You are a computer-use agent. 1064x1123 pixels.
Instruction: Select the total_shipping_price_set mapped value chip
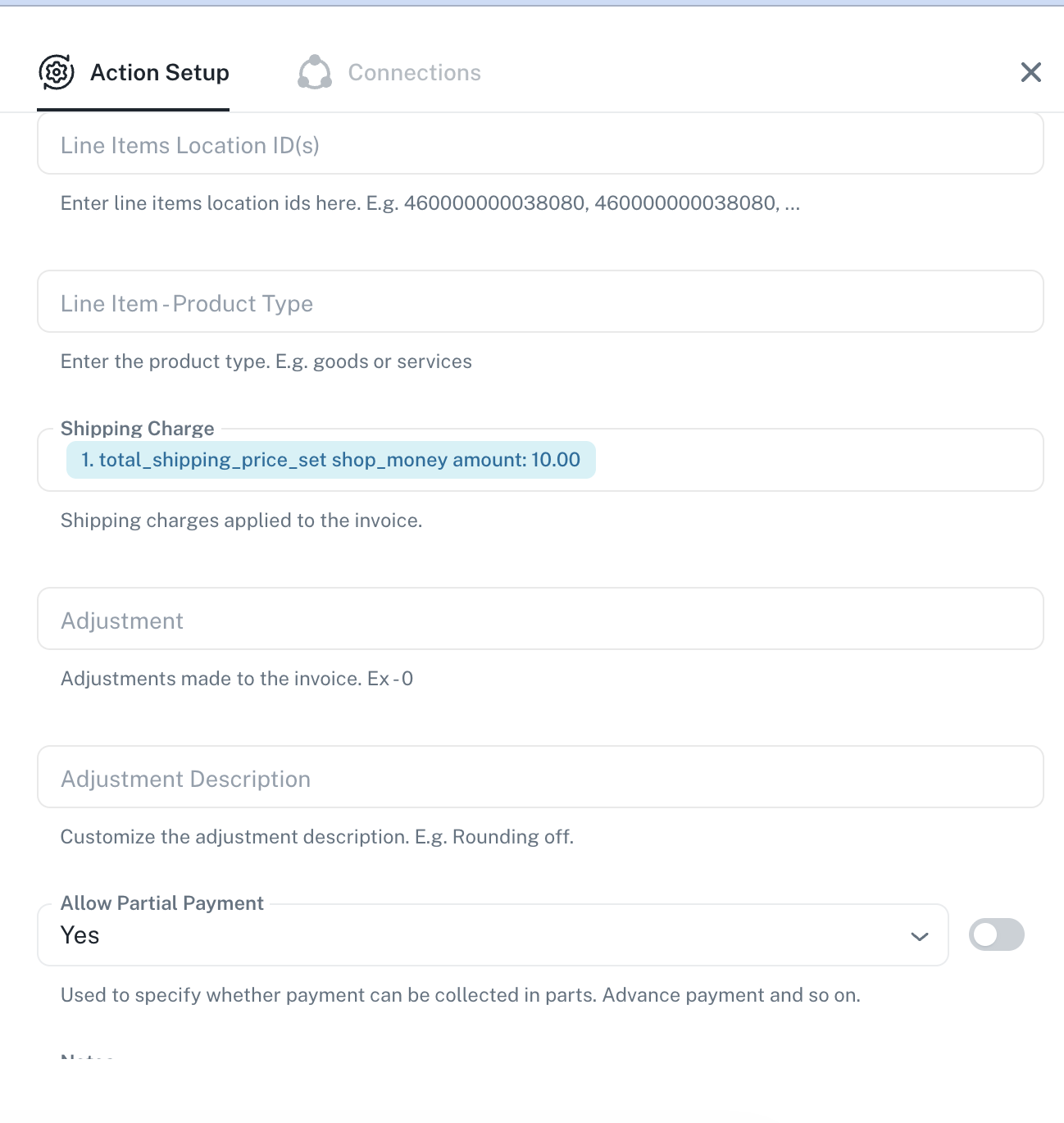coord(330,460)
